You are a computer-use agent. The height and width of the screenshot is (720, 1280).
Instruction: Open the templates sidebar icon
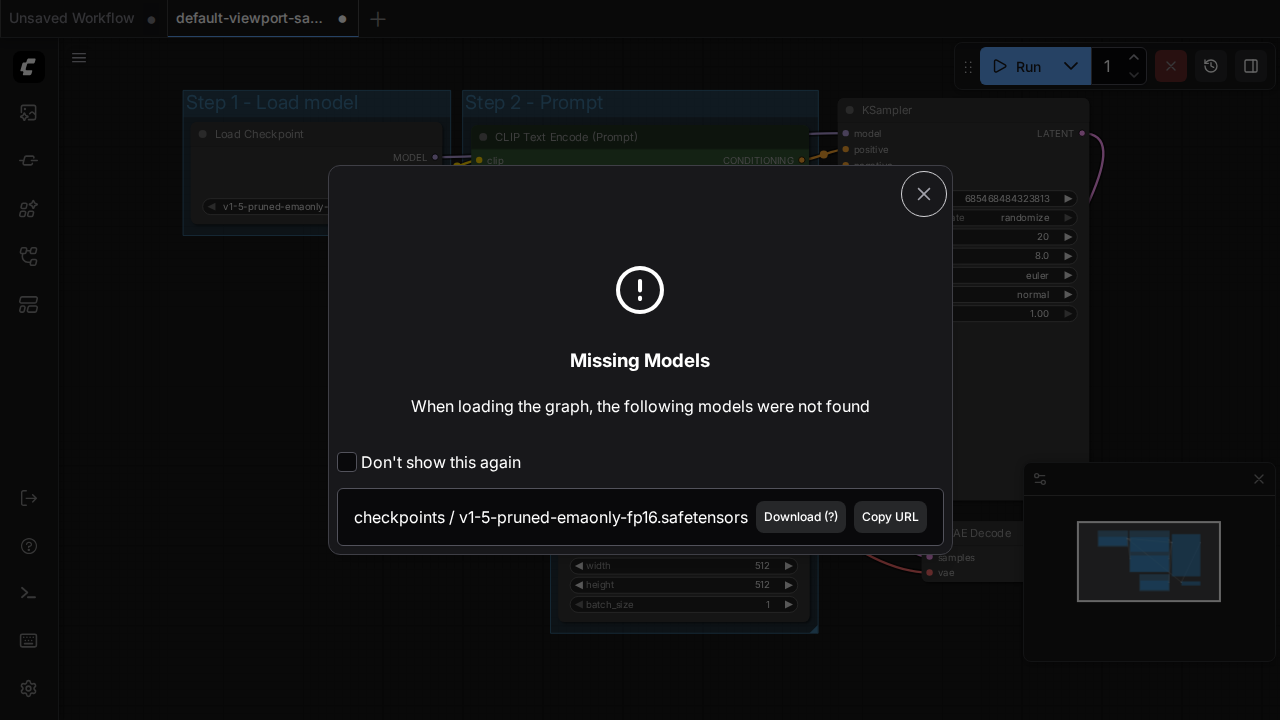(x=28, y=305)
